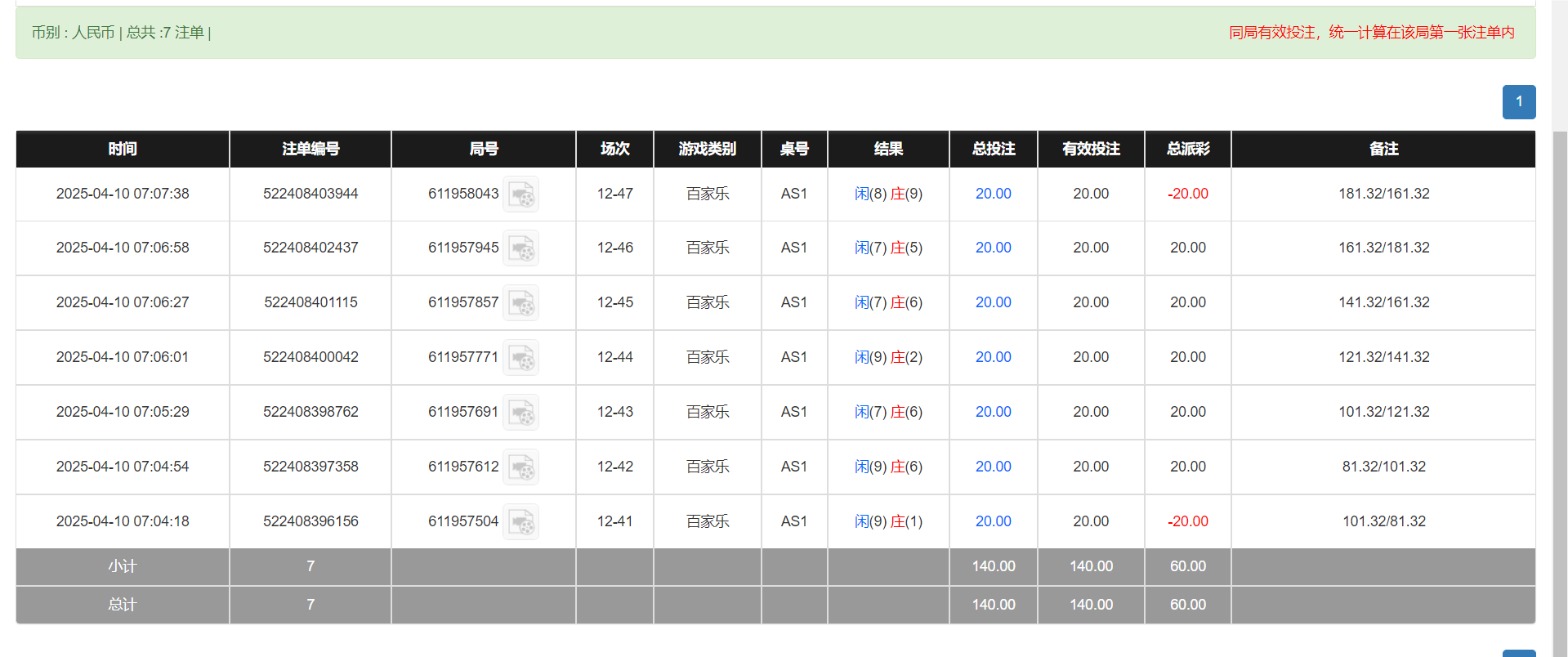Click total bet 20.00 link for 12-41

[x=993, y=521]
